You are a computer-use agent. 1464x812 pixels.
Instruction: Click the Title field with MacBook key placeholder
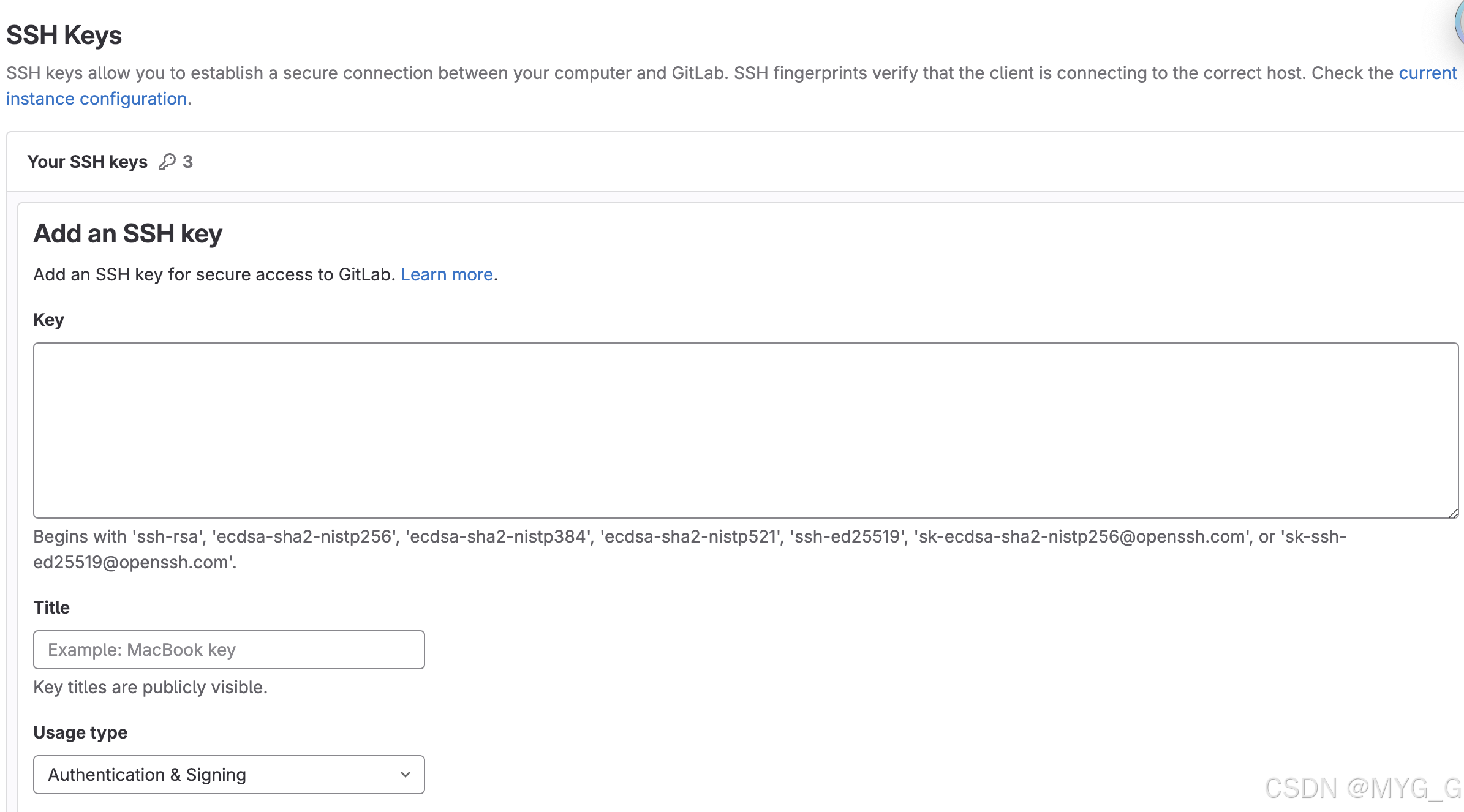click(228, 650)
